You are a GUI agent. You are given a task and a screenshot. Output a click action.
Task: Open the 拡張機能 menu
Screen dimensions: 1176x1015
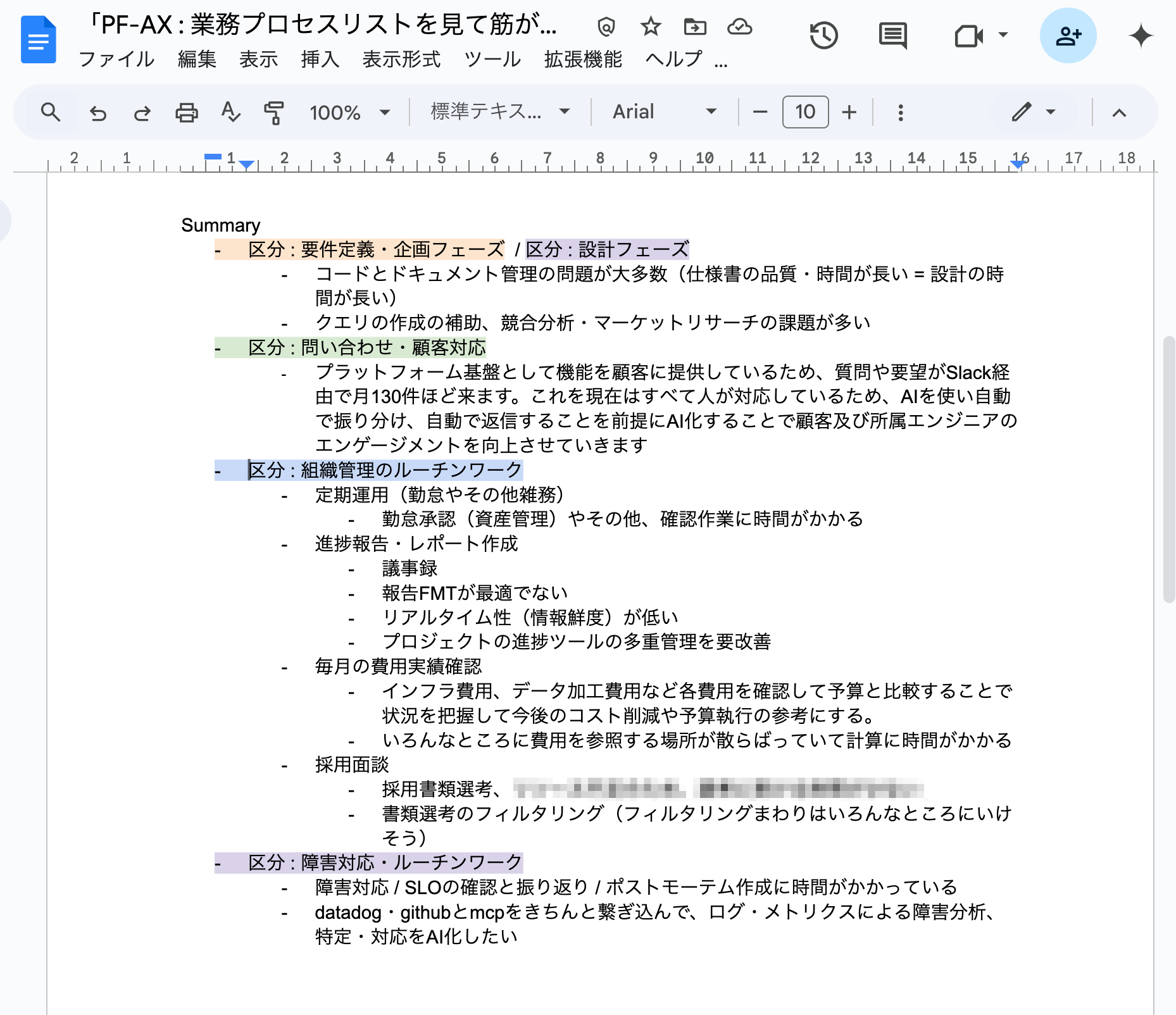(x=583, y=59)
